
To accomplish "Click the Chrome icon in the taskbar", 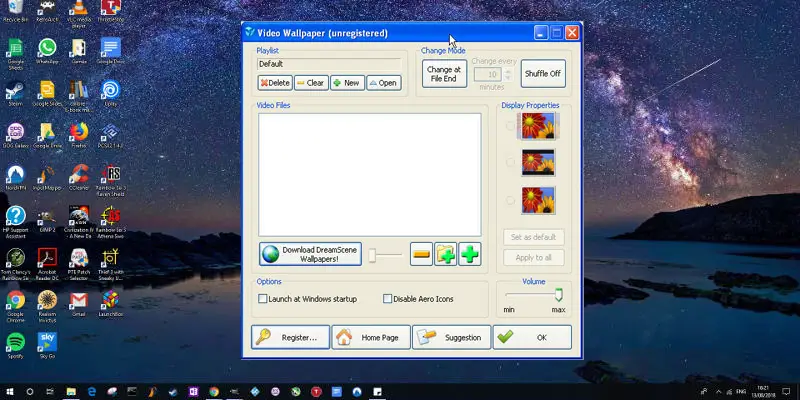I will (x=214, y=392).
